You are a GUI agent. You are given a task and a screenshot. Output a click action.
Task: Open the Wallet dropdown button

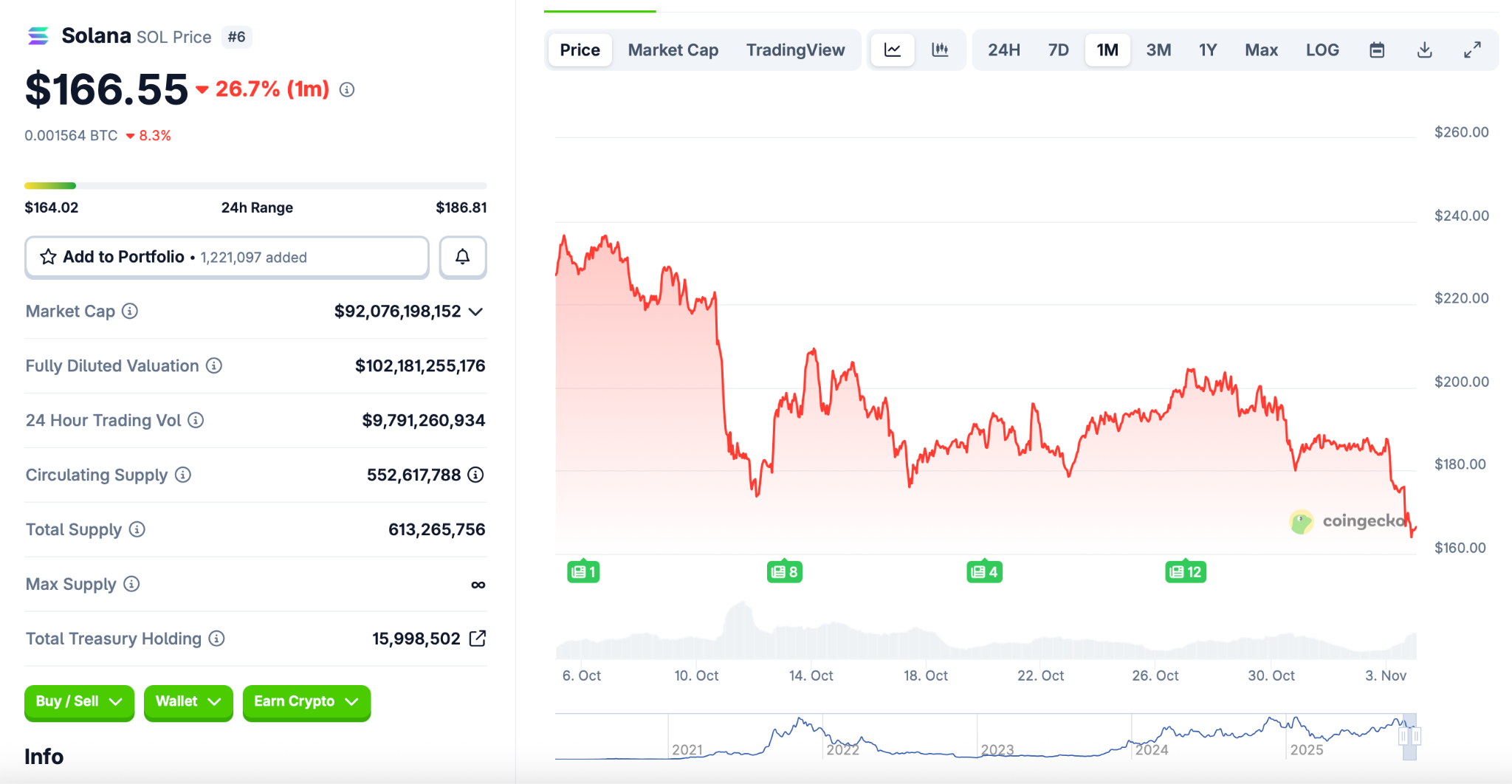[x=188, y=701]
